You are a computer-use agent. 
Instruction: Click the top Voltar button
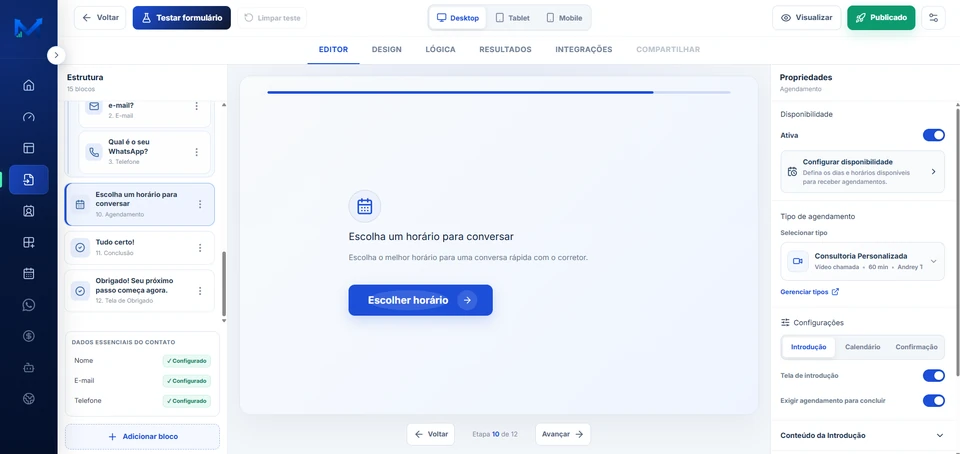[x=100, y=18]
